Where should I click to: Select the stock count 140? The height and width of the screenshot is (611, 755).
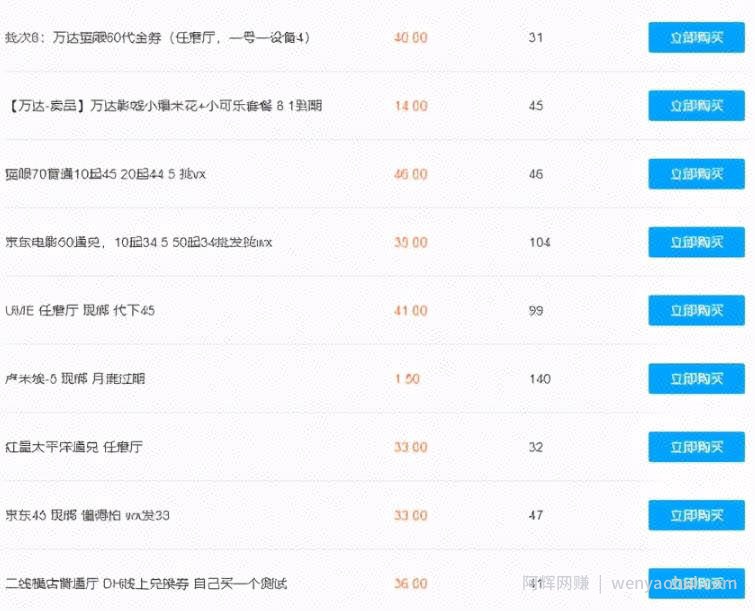click(540, 379)
